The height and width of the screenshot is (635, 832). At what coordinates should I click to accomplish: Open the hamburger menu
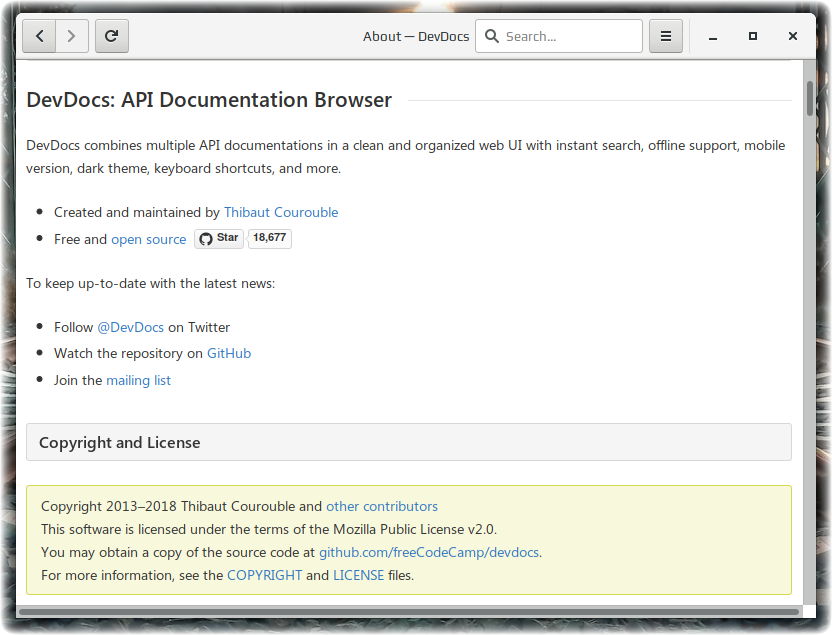coord(666,36)
